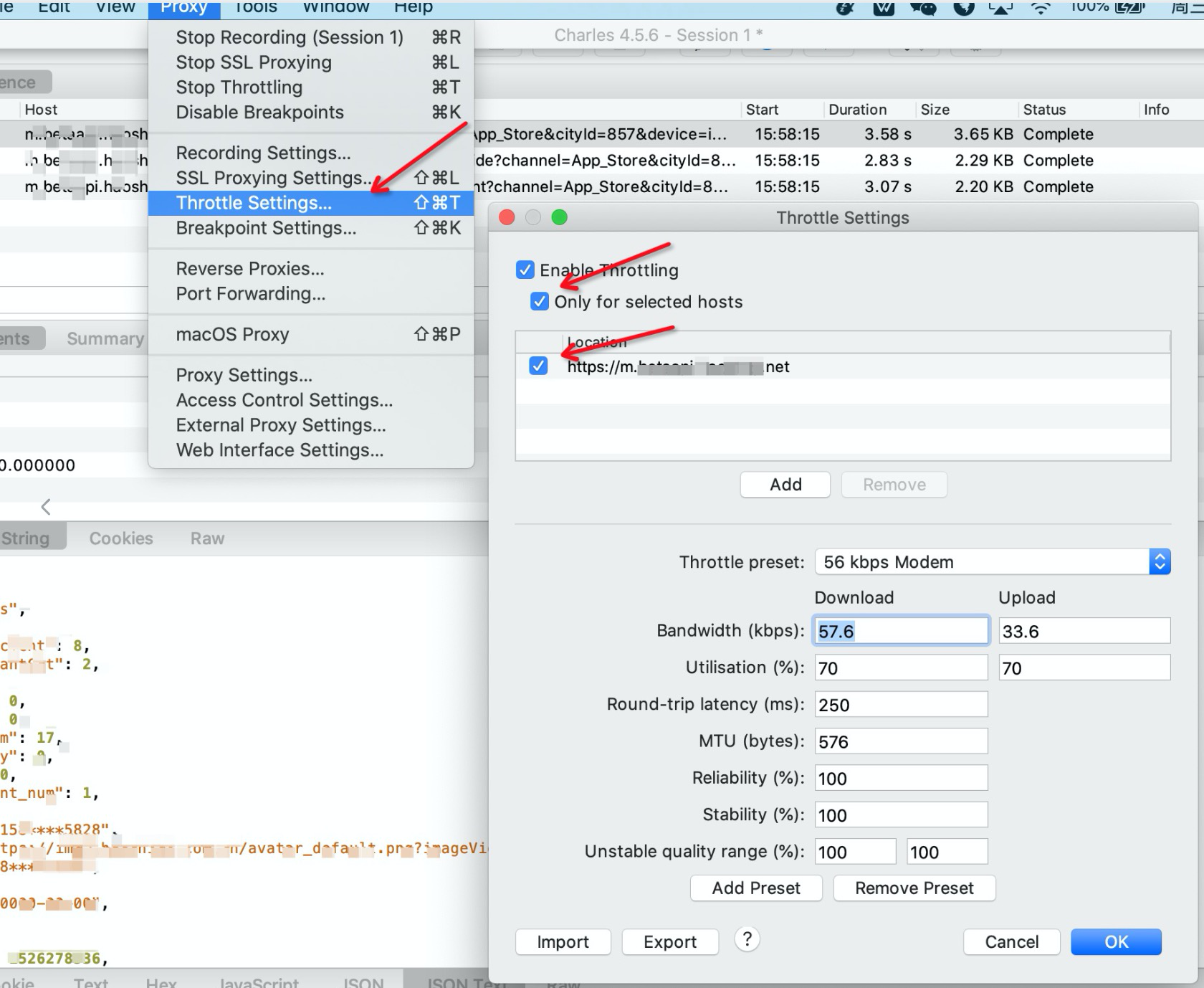1204x988 pixels.
Task: Open the Throttle preset dropdown
Action: pyautogui.click(x=993, y=562)
